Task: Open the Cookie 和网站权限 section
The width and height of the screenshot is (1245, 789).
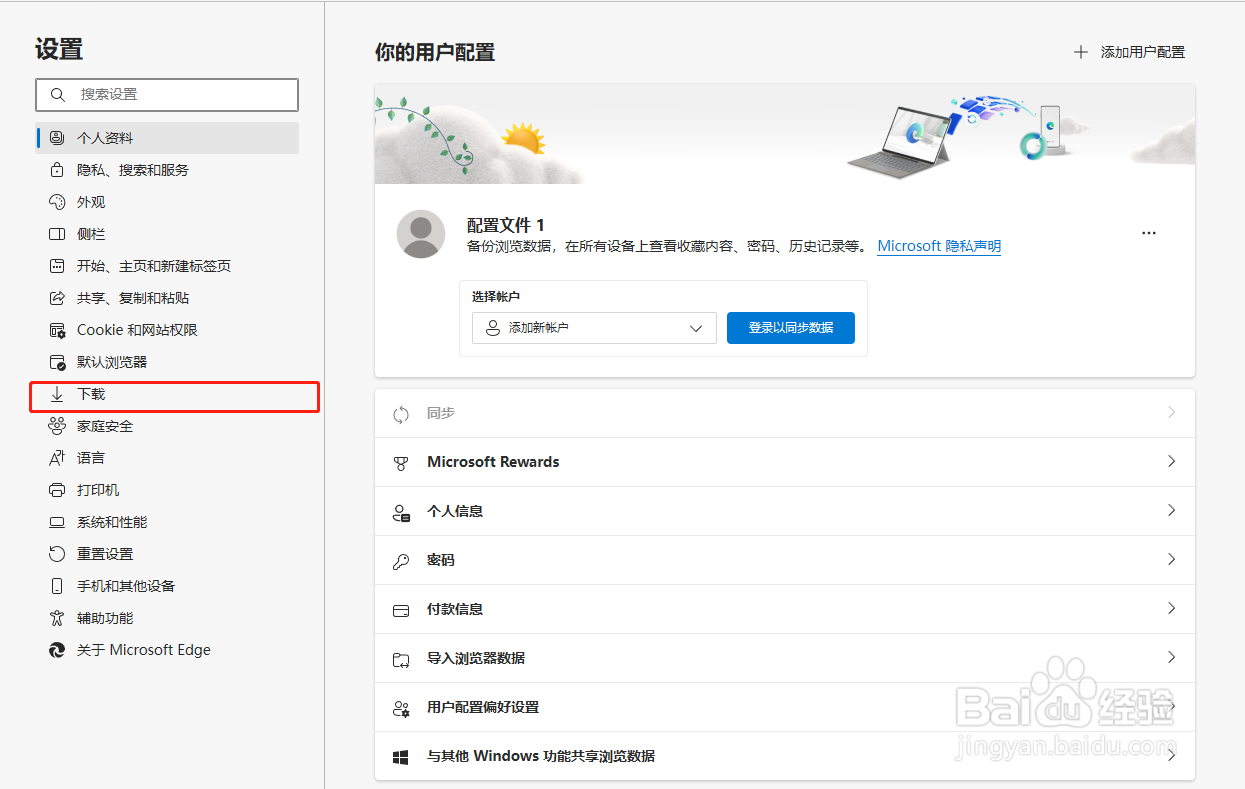Action: point(167,330)
